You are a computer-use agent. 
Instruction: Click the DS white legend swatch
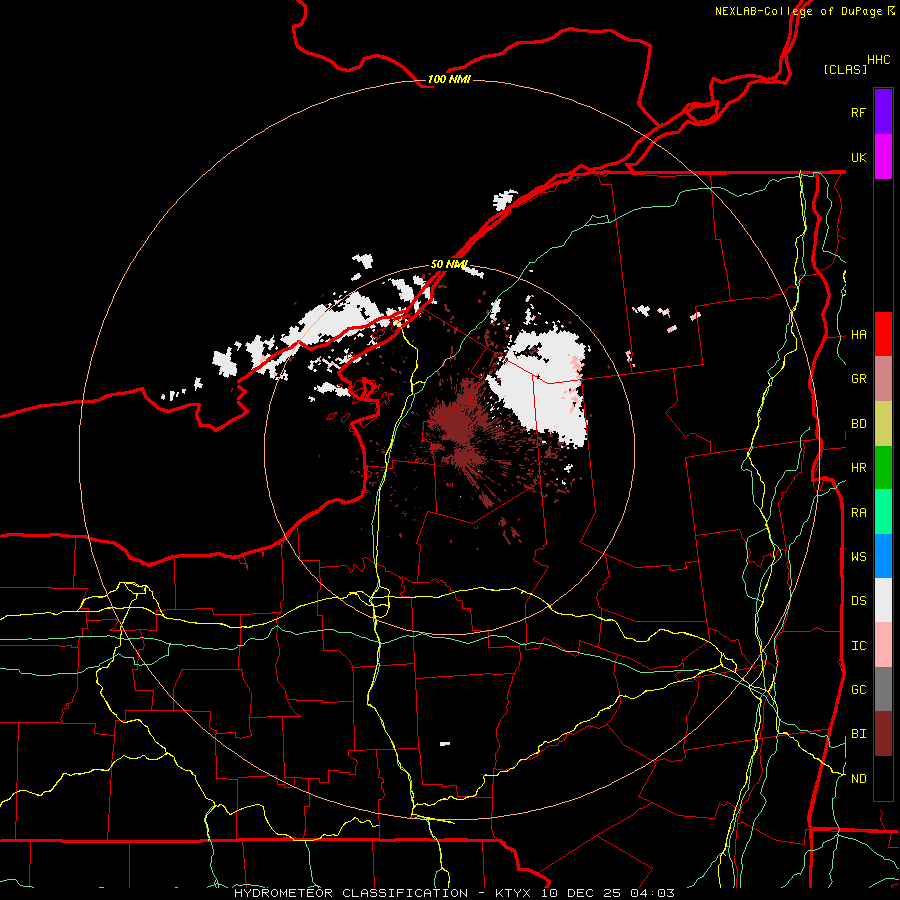click(x=883, y=600)
